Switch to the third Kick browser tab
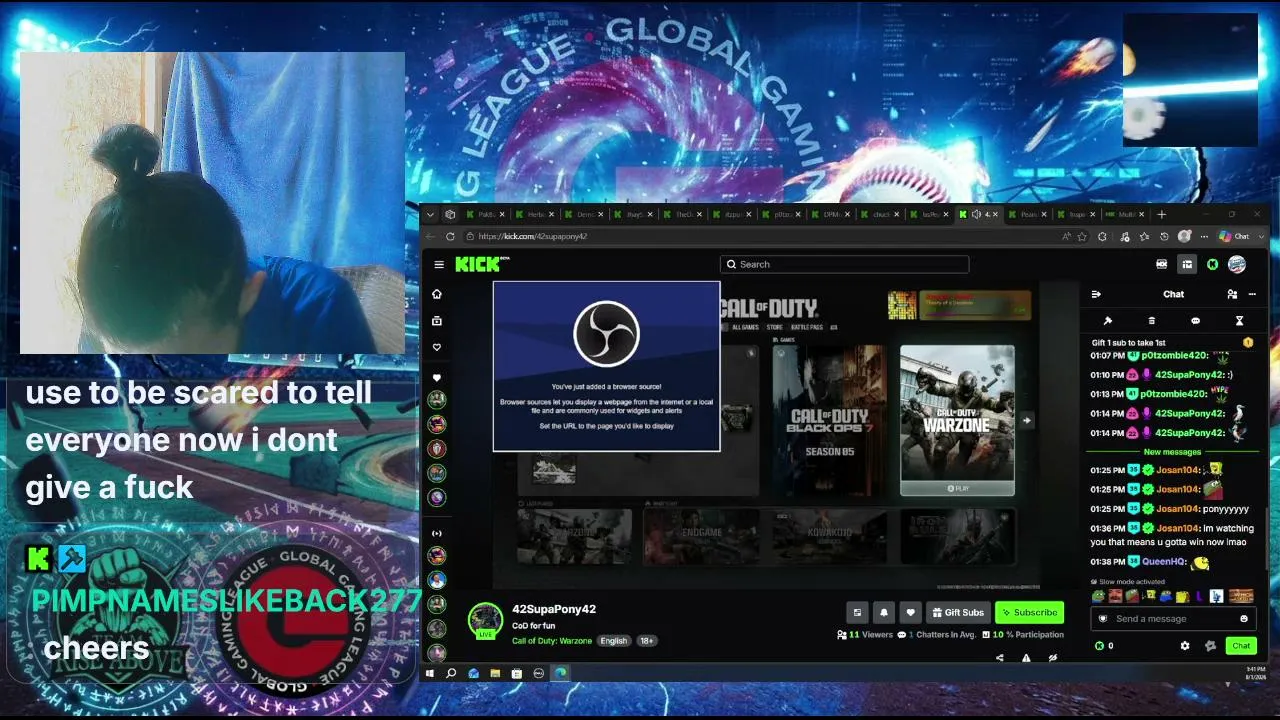1280x720 pixels. [585, 214]
